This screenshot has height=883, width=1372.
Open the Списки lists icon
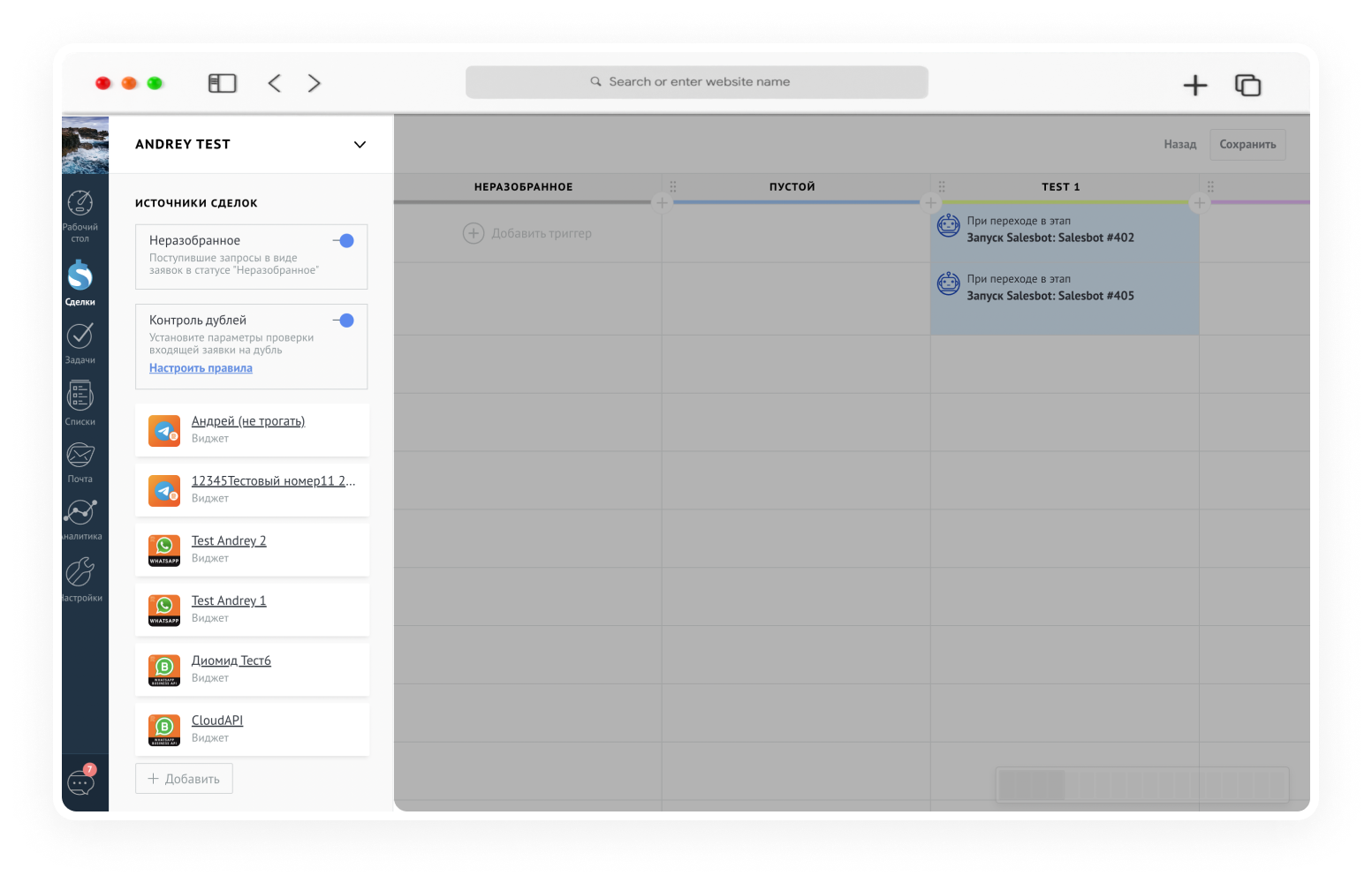coord(80,396)
